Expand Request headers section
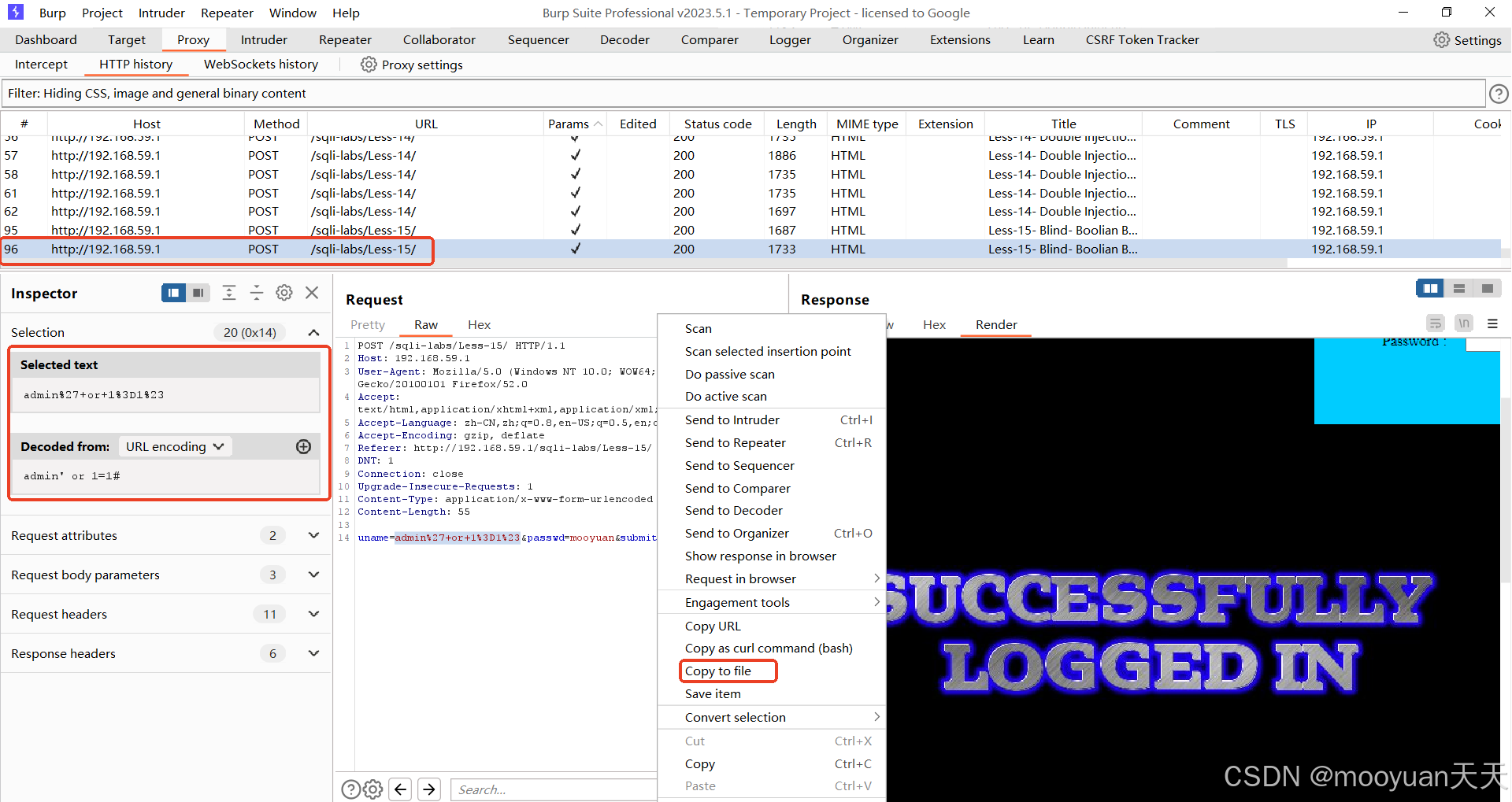 click(313, 614)
